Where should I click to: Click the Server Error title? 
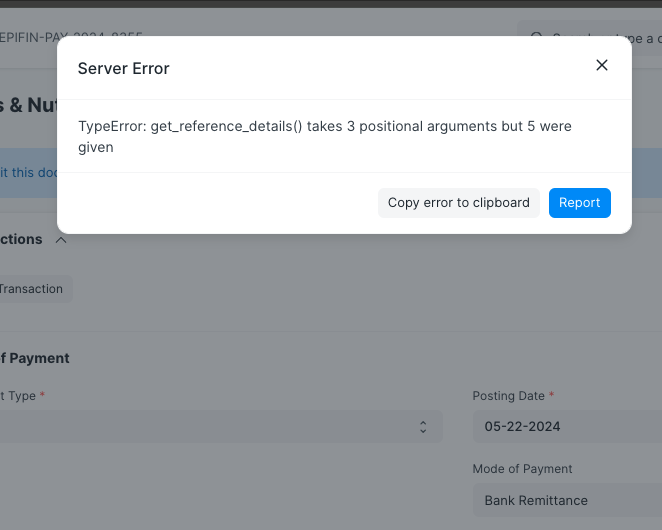click(123, 68)
